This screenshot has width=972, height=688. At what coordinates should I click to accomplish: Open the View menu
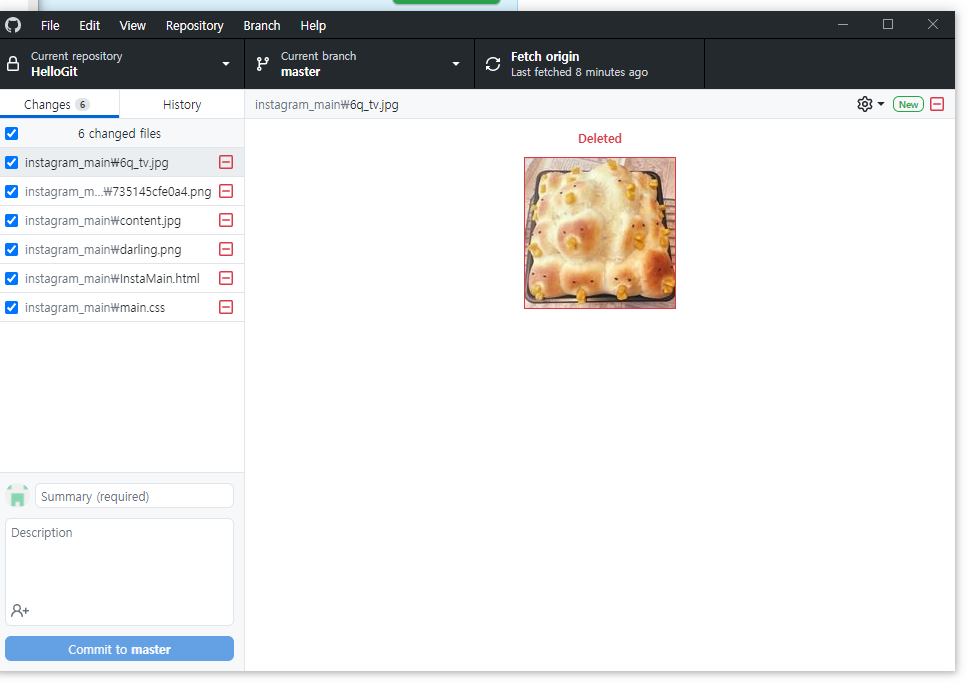(133, 25)
